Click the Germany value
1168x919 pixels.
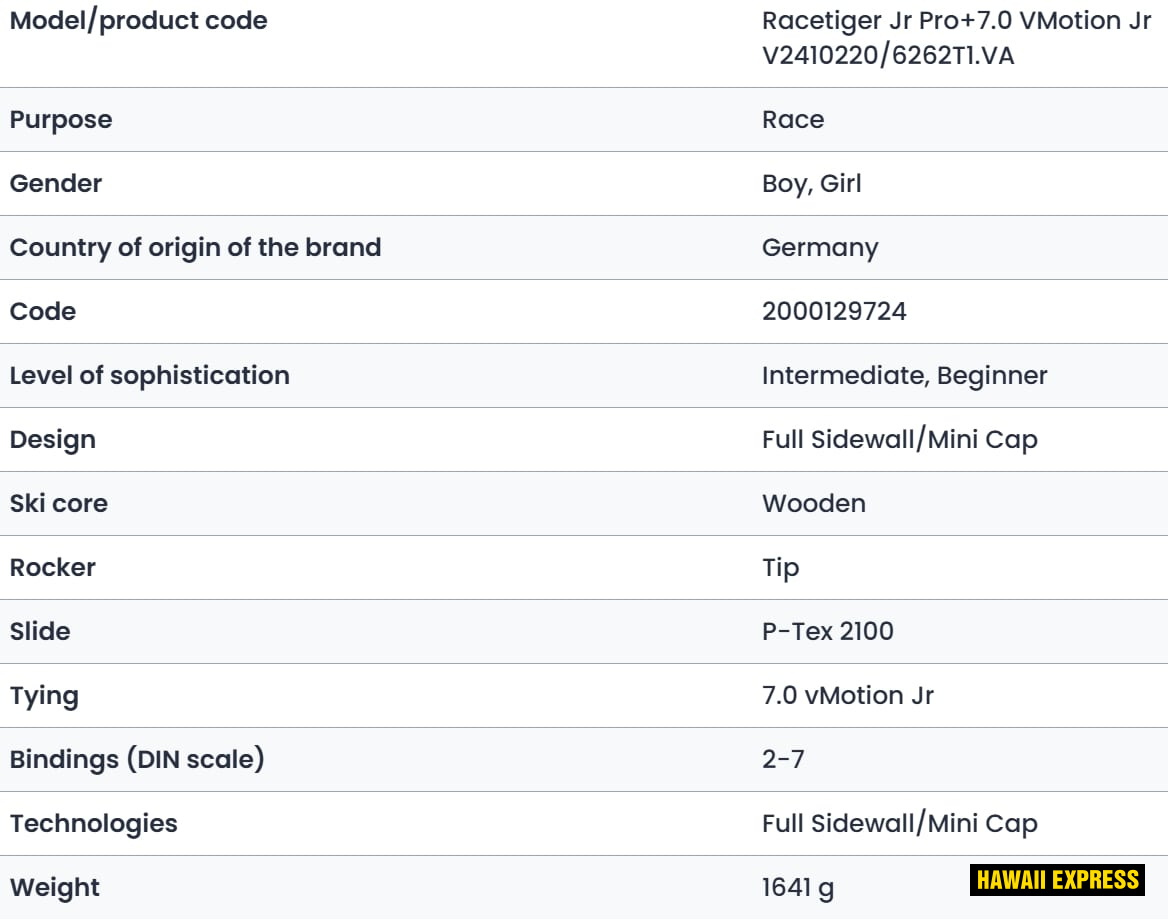click(x=820, y=248)
